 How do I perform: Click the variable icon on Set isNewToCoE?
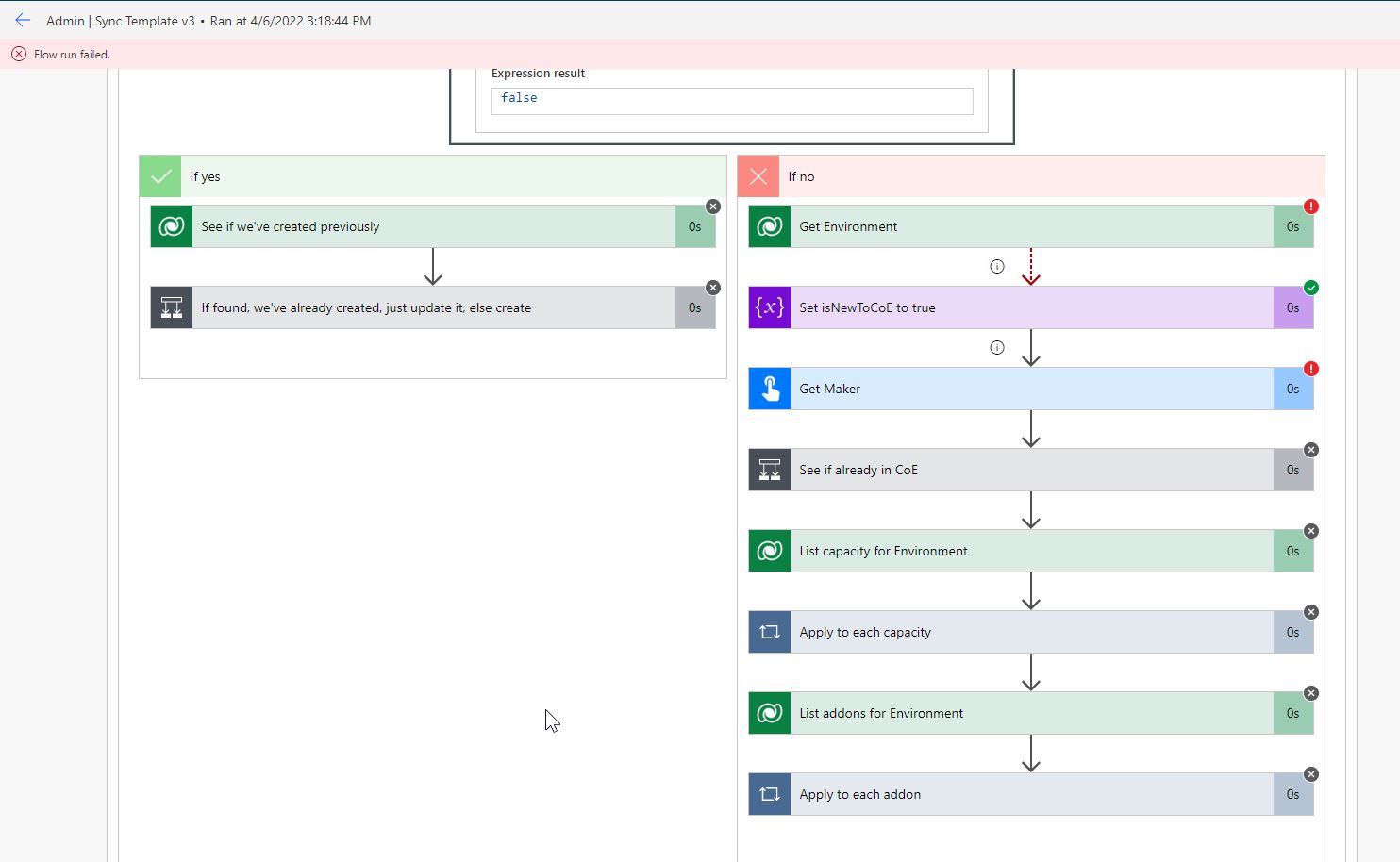coord(770,307)
